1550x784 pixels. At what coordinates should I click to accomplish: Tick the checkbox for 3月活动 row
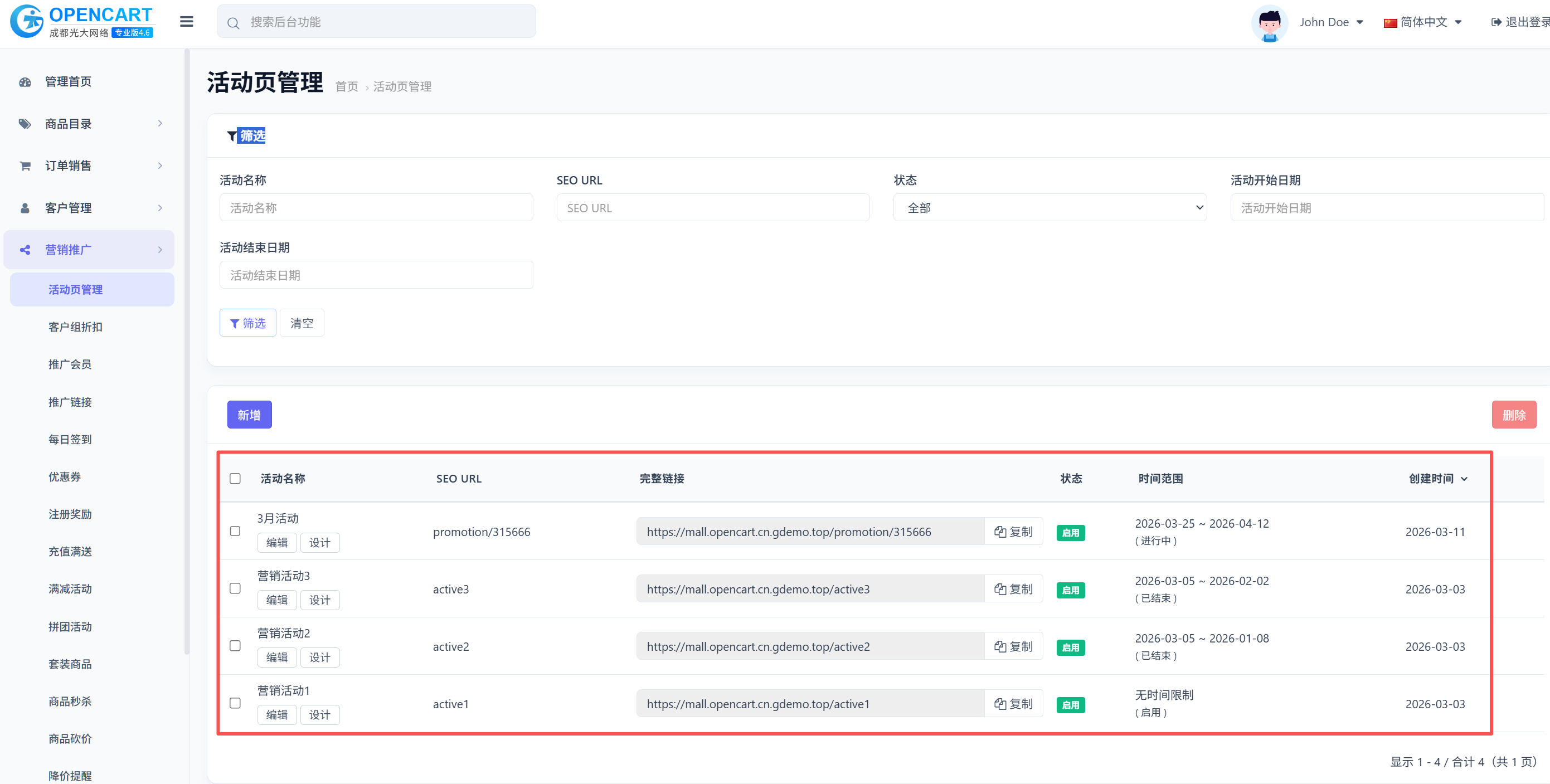pos(235,531)
